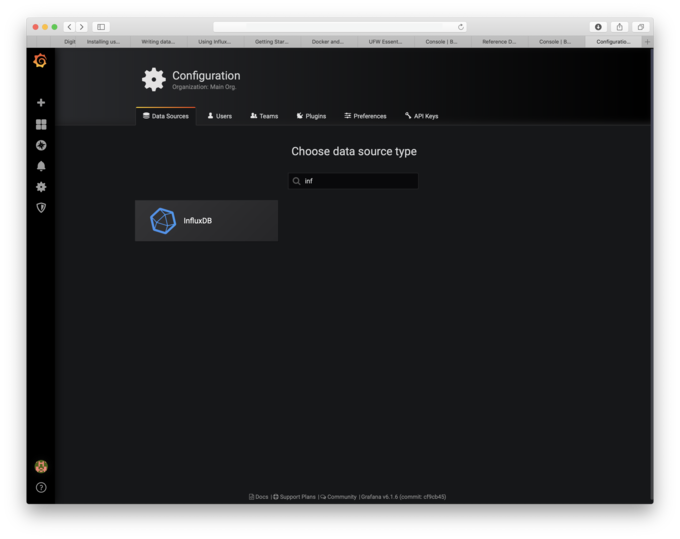
Task: Reload the page with the refresh icon
Action: (x=461, y=27)
